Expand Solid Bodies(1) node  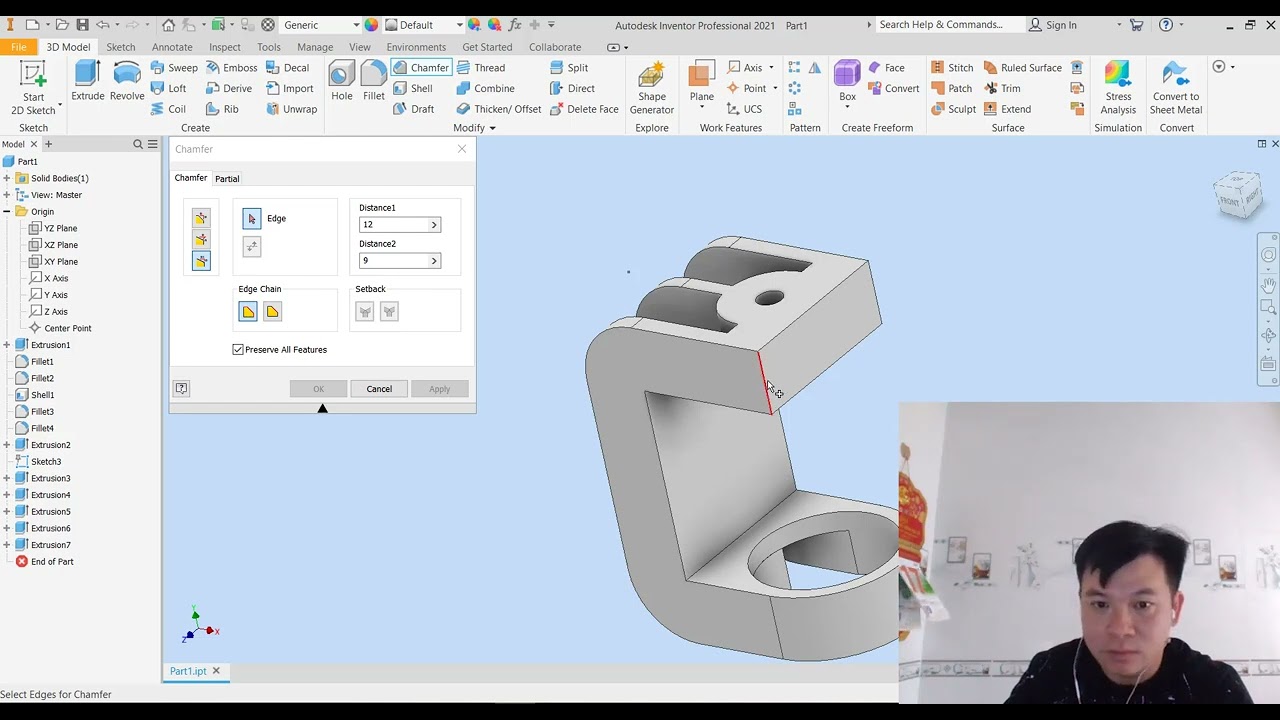[x=7, y=178]
